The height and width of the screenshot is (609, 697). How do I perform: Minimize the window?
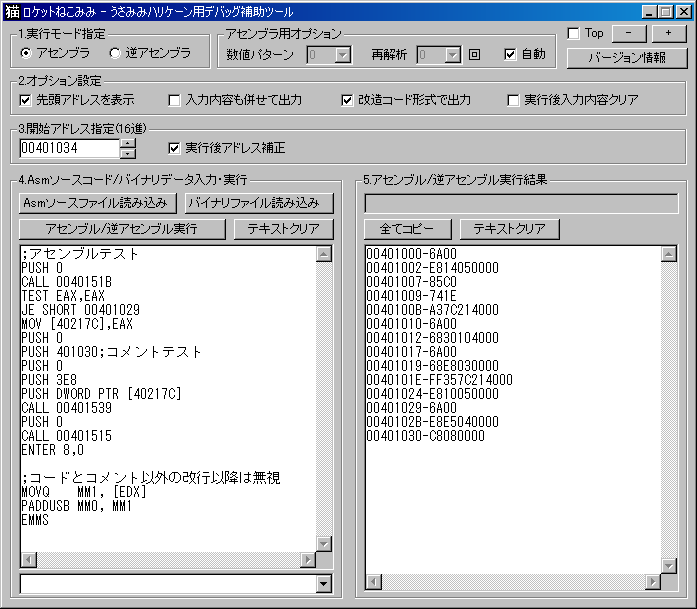(649, 12)
